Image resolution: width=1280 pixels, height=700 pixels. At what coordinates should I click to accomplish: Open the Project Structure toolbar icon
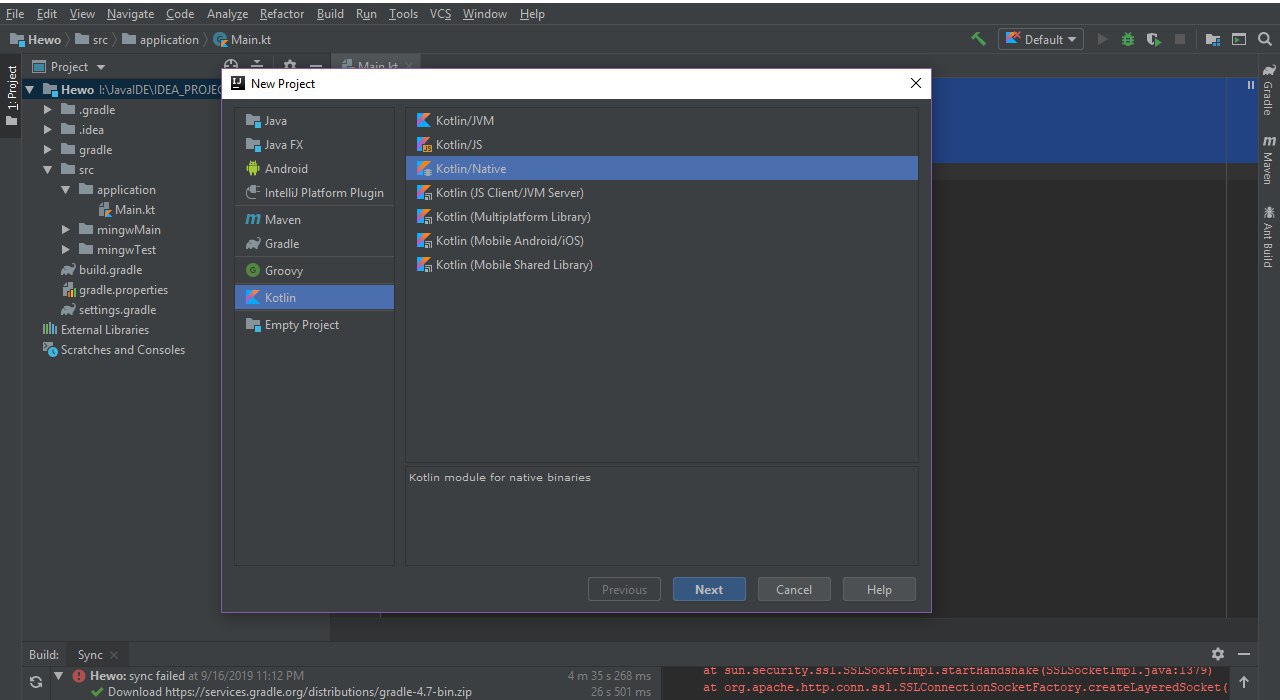tap(1213, 39)
